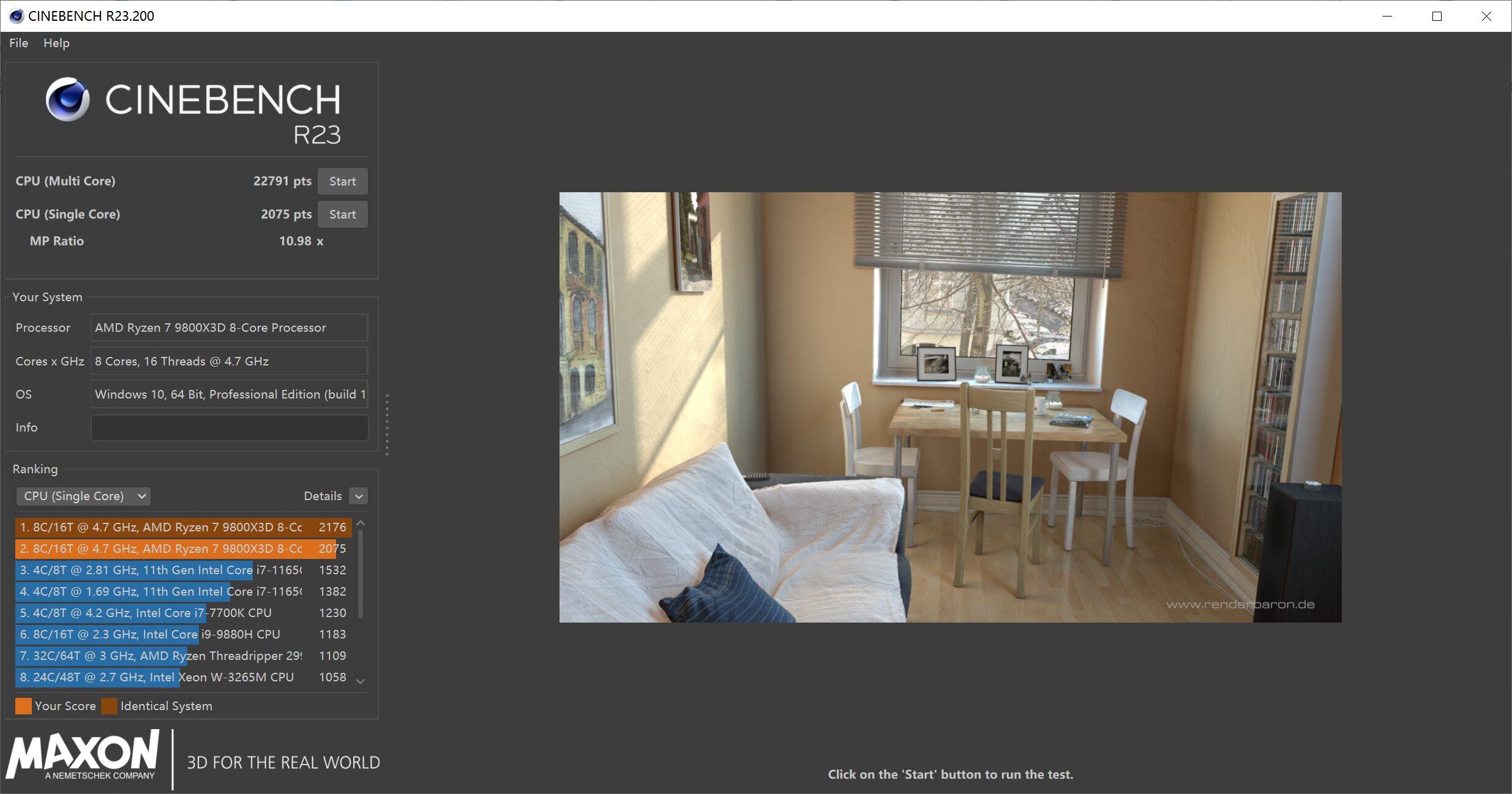
Task: Select the Processor field text
Action: [230, 328]
